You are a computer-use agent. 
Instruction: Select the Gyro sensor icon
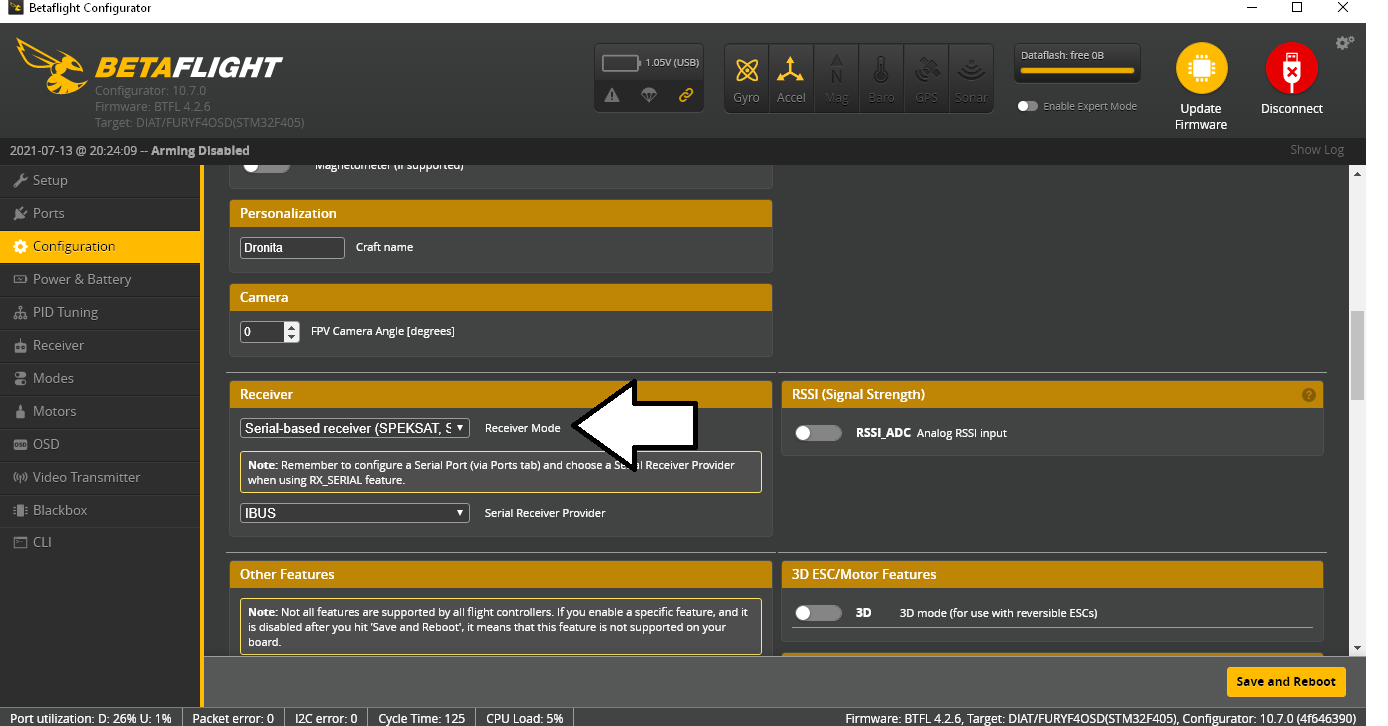[746, 77]
